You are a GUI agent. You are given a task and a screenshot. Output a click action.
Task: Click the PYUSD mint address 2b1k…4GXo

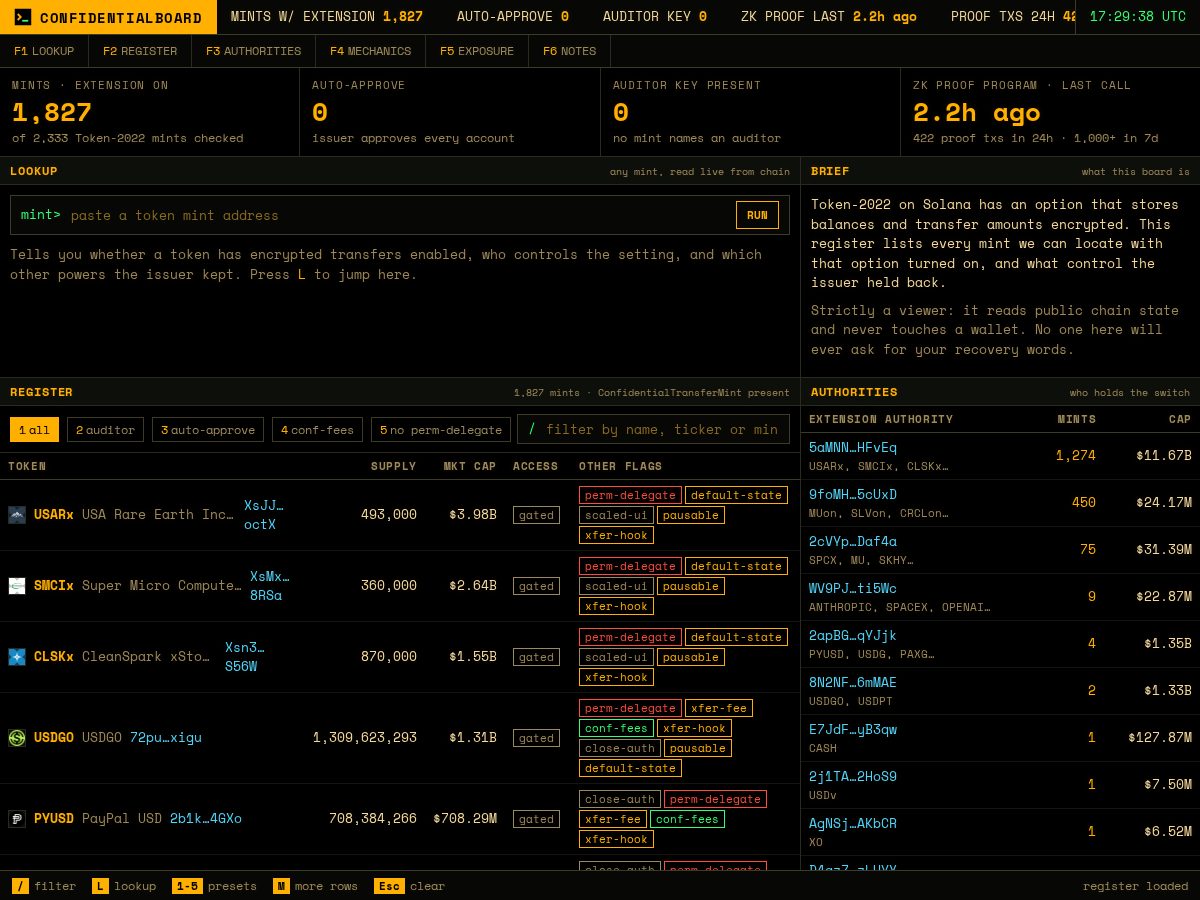(x=206, y=819)
